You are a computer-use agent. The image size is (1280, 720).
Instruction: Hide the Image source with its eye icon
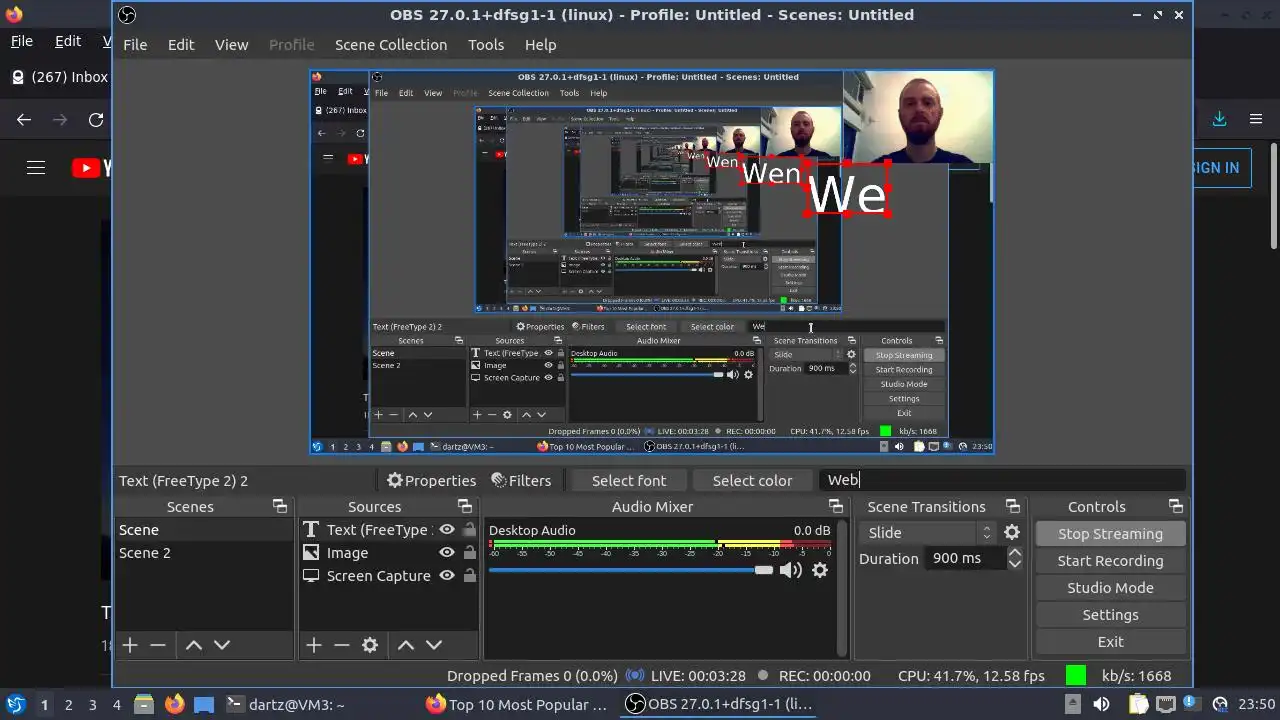pos(447,553)
